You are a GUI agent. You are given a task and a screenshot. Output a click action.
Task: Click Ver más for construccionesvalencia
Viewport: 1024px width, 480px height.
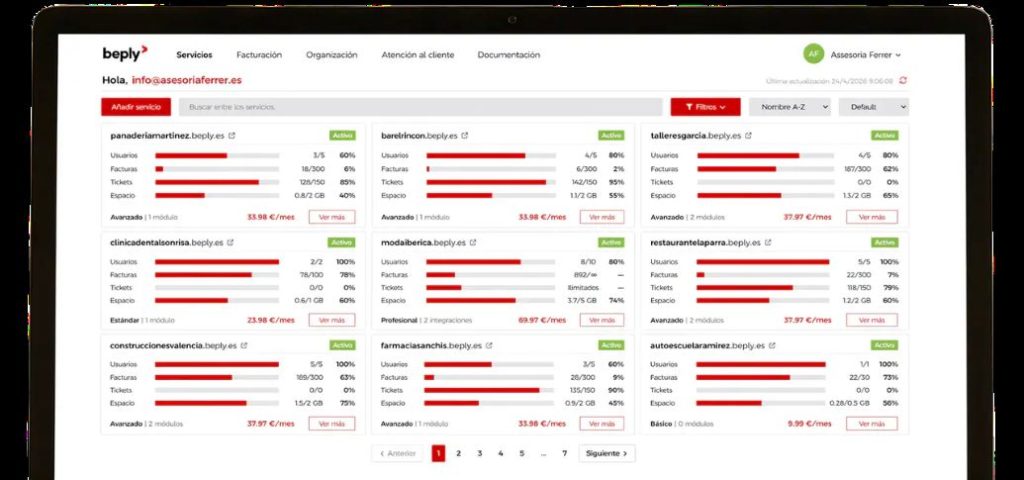332,424
